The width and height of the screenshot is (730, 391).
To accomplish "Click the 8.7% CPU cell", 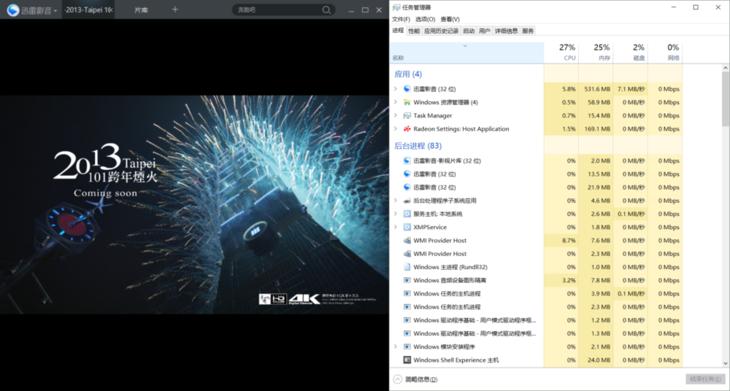I will [561, 241].
